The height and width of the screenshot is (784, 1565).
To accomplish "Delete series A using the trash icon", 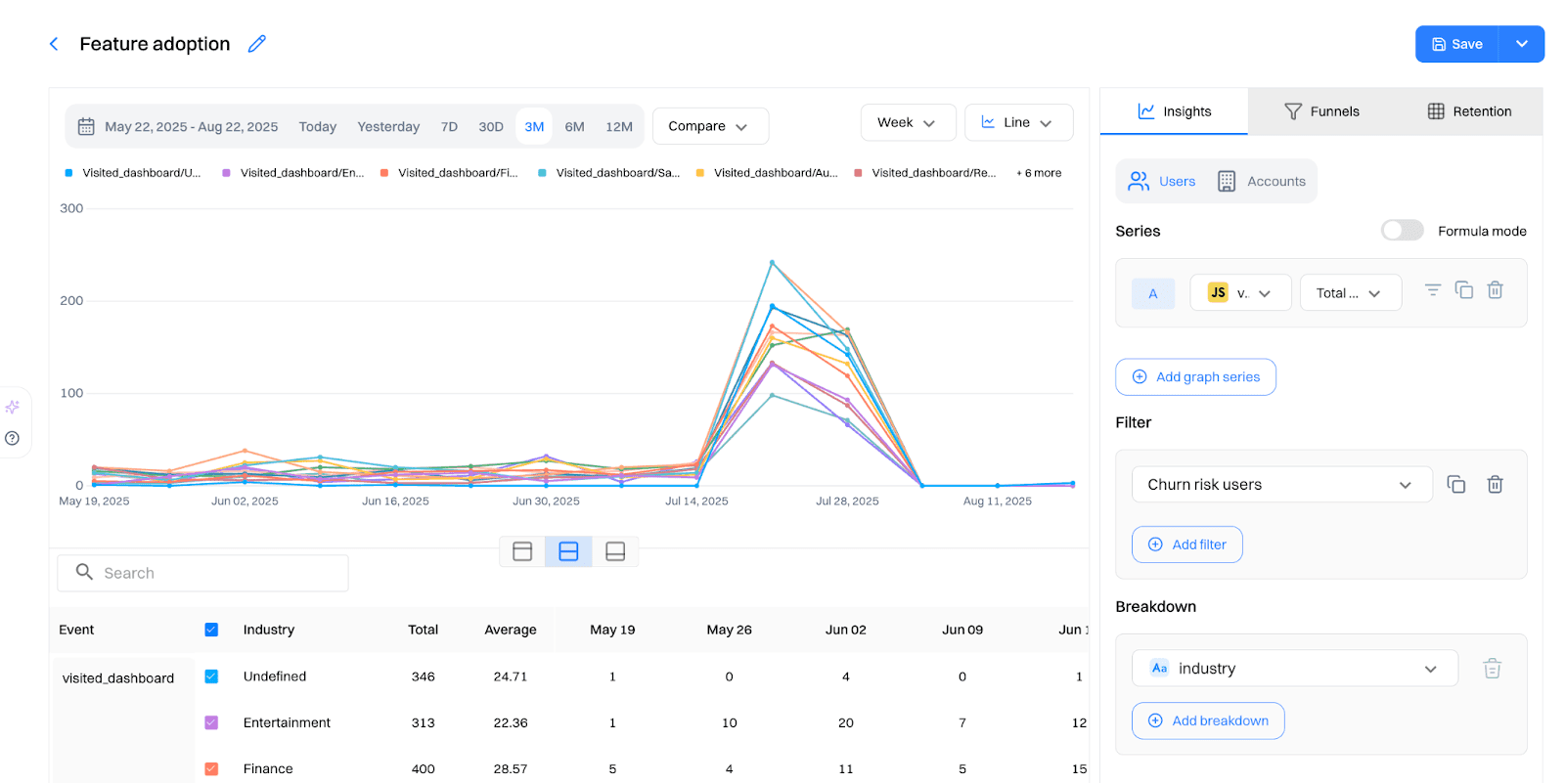I will pyautogui.click(x=1495, y=290).
